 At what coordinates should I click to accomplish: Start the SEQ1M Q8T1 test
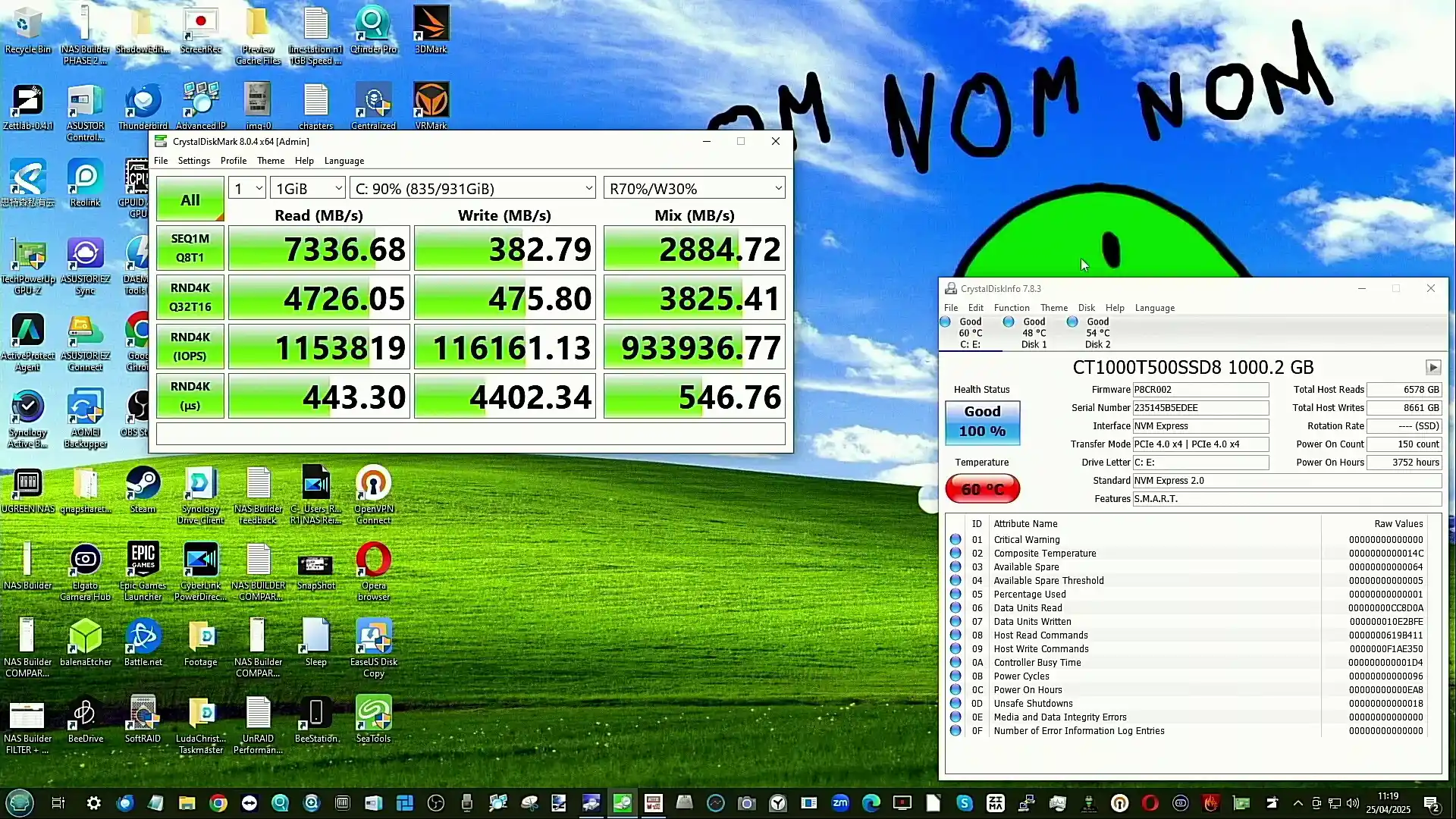pyautogui.click(x=190, y=248)
